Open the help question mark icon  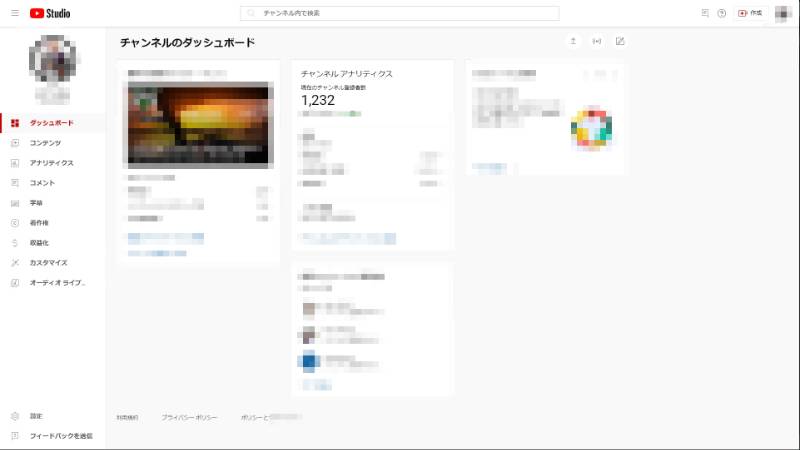pyautogui.click(x=721, y=13)
